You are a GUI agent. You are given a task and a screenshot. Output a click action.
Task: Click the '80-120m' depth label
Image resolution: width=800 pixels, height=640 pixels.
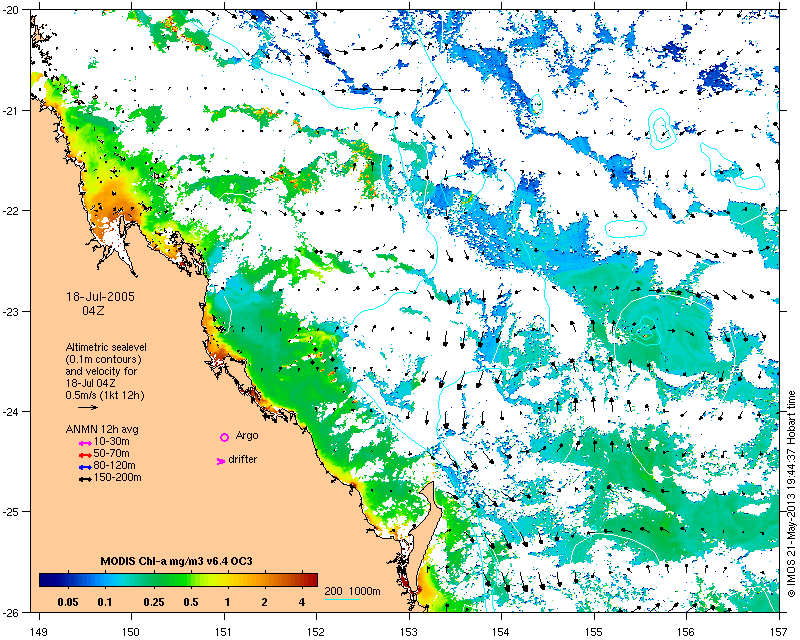[115, 465]
